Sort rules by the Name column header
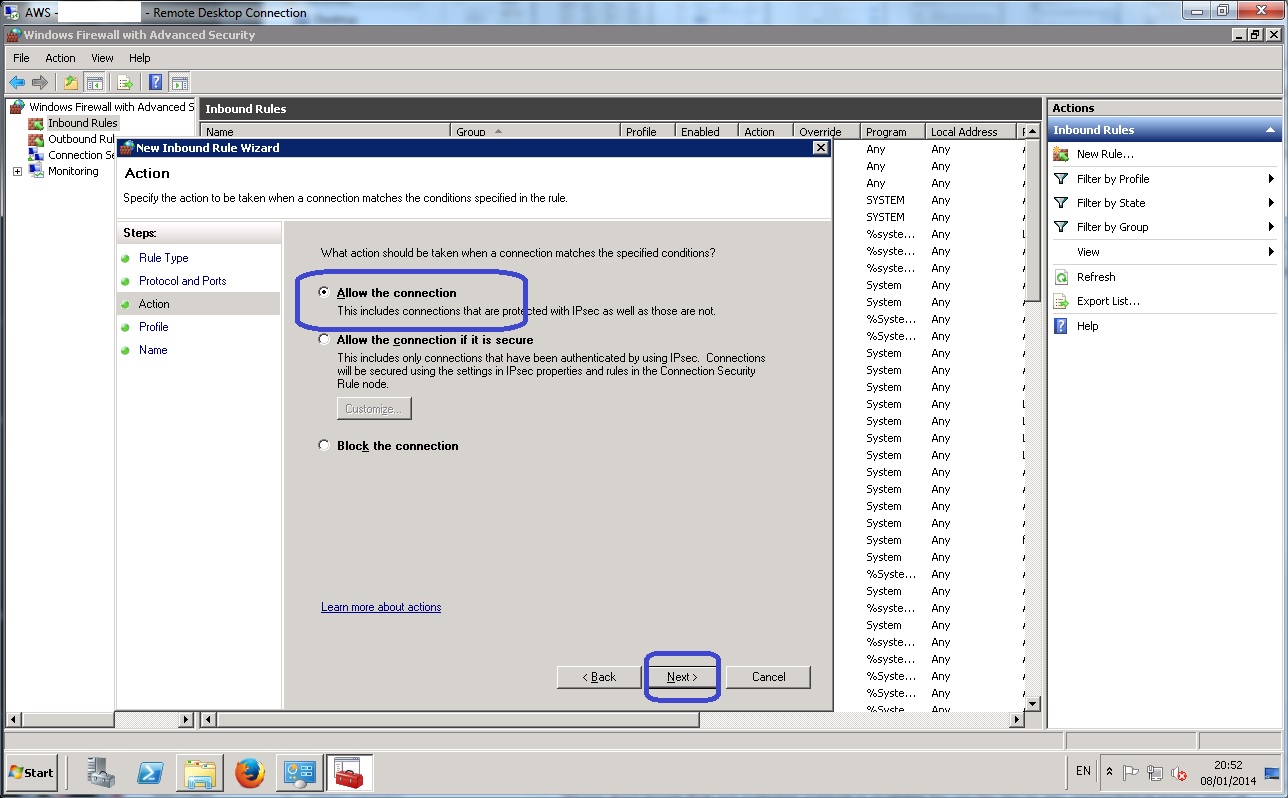 326,132
